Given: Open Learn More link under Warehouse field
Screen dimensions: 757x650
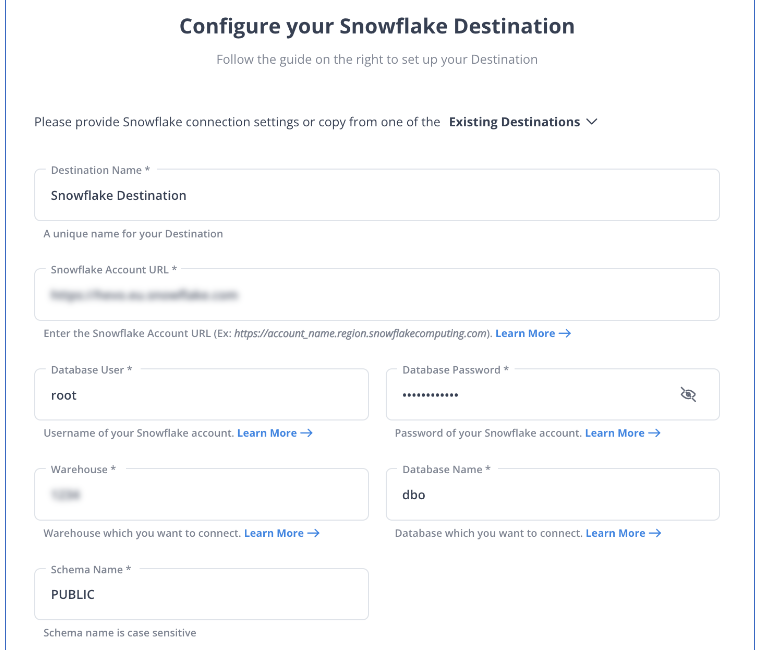Looking at the screenshot, I should [x=274, y=533].
